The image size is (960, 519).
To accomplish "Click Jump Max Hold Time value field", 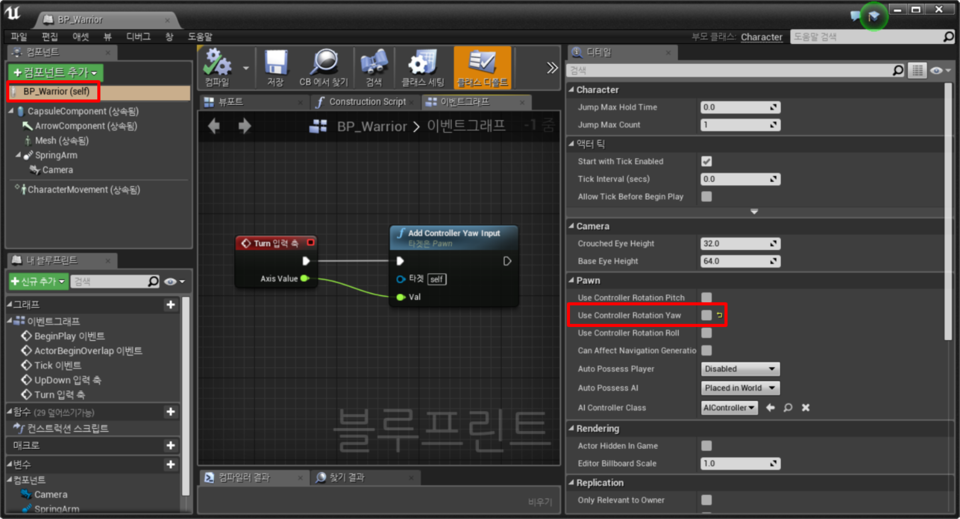I will tap(740, 107).
